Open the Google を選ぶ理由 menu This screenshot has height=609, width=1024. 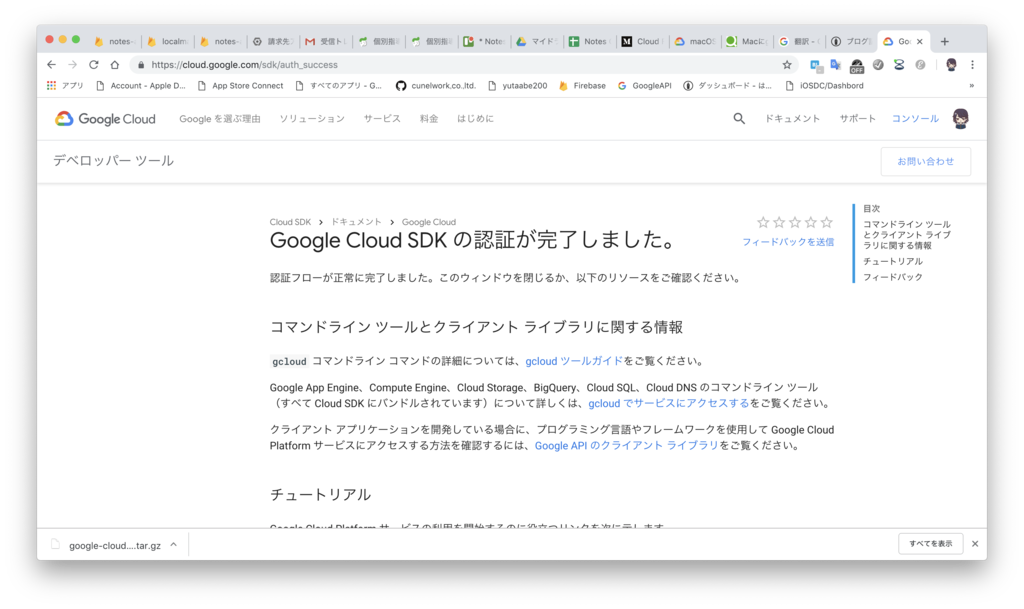[219, 119]
